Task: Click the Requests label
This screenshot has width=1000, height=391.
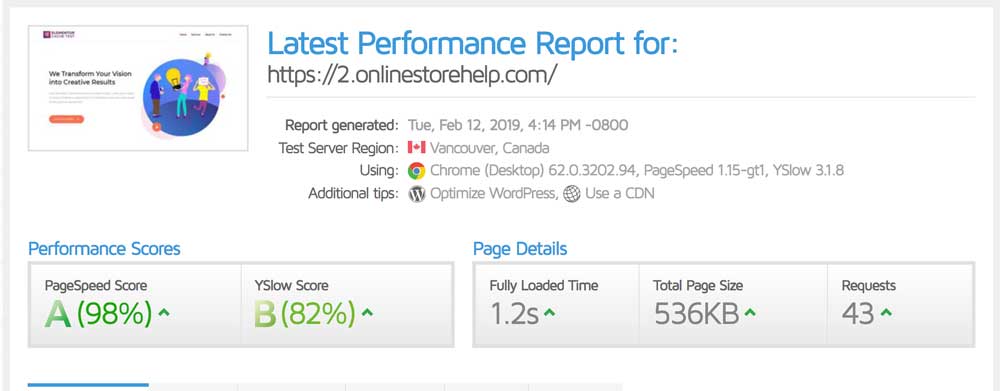Action: 869,285
